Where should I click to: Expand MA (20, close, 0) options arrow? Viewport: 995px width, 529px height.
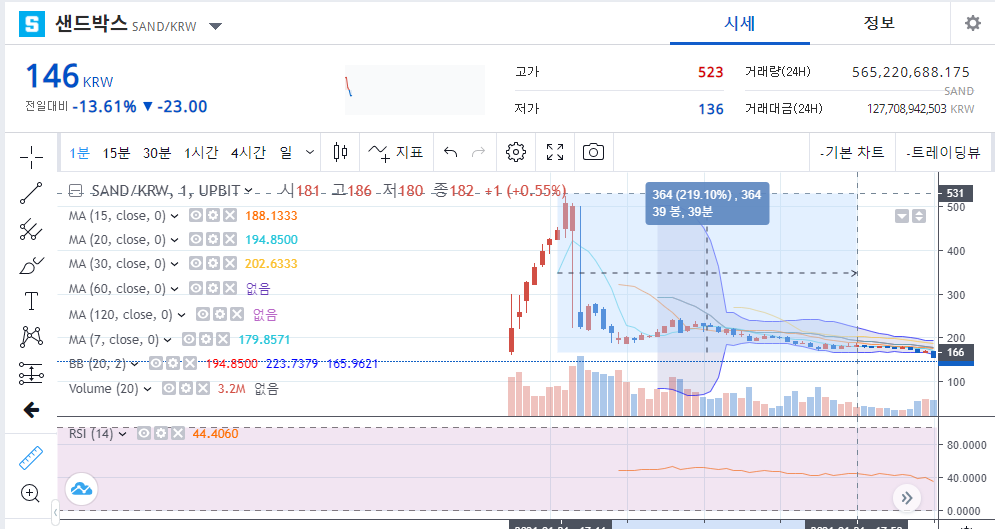coord(175,240)
